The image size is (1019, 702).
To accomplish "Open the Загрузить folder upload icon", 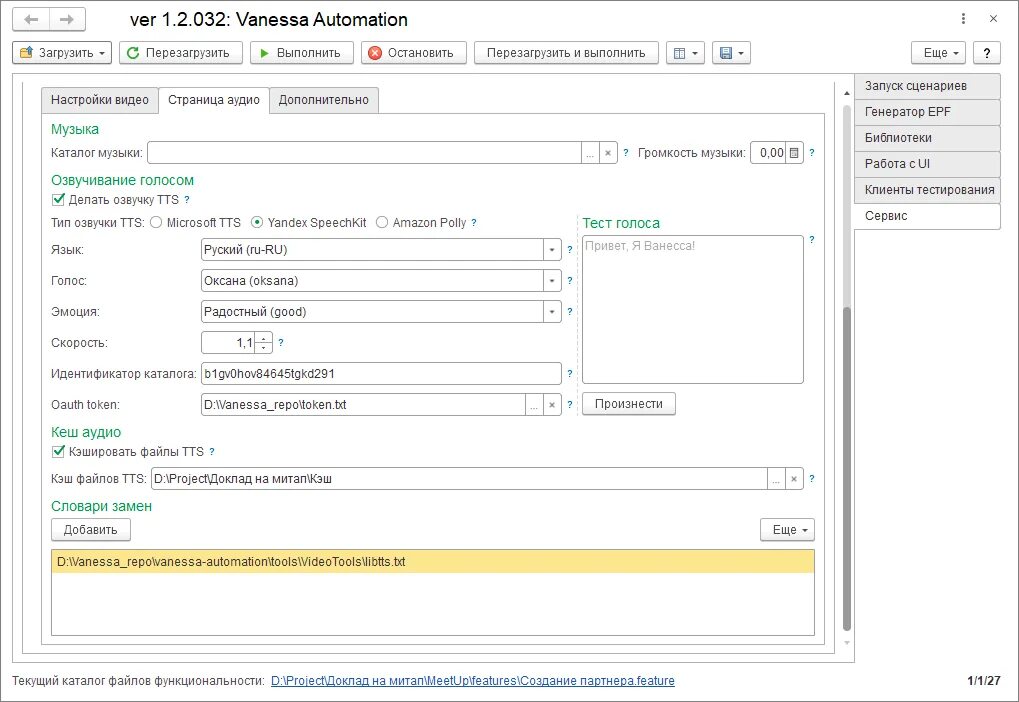I will 25,52.
